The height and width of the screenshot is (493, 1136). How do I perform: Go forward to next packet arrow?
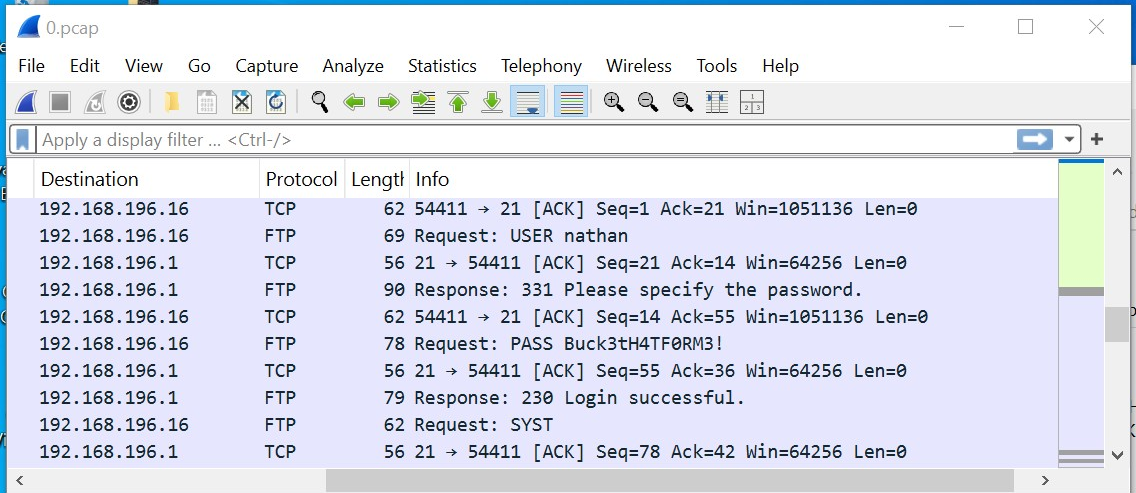[x=389, y=102]
